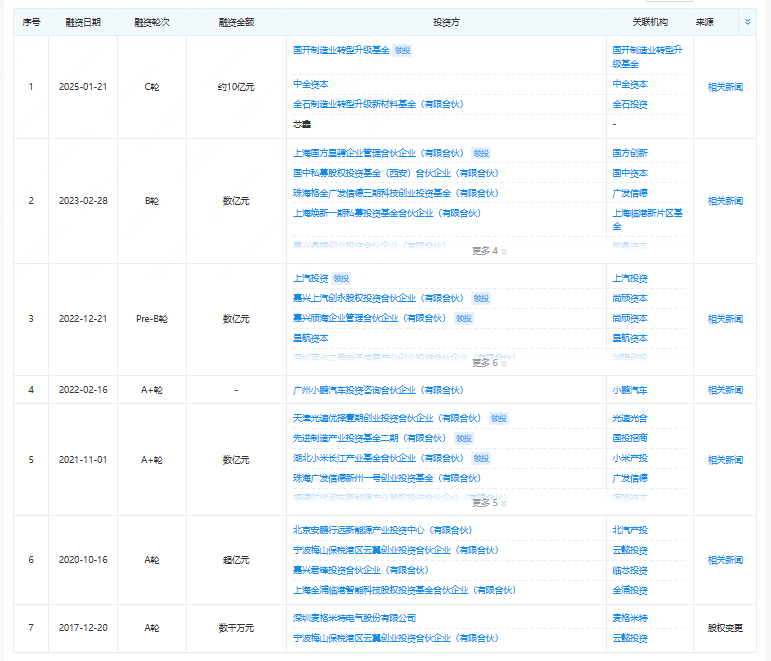Open associated institution 北汽产投
771x661 pixels.
pos(630,530)
